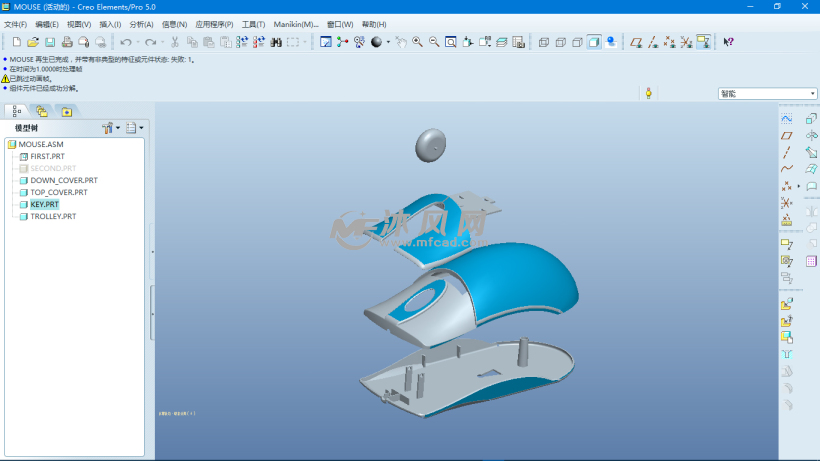Open the model tree Settings dropdown
The height and width of the screenshot is (461, 820).
pos(111,128)
